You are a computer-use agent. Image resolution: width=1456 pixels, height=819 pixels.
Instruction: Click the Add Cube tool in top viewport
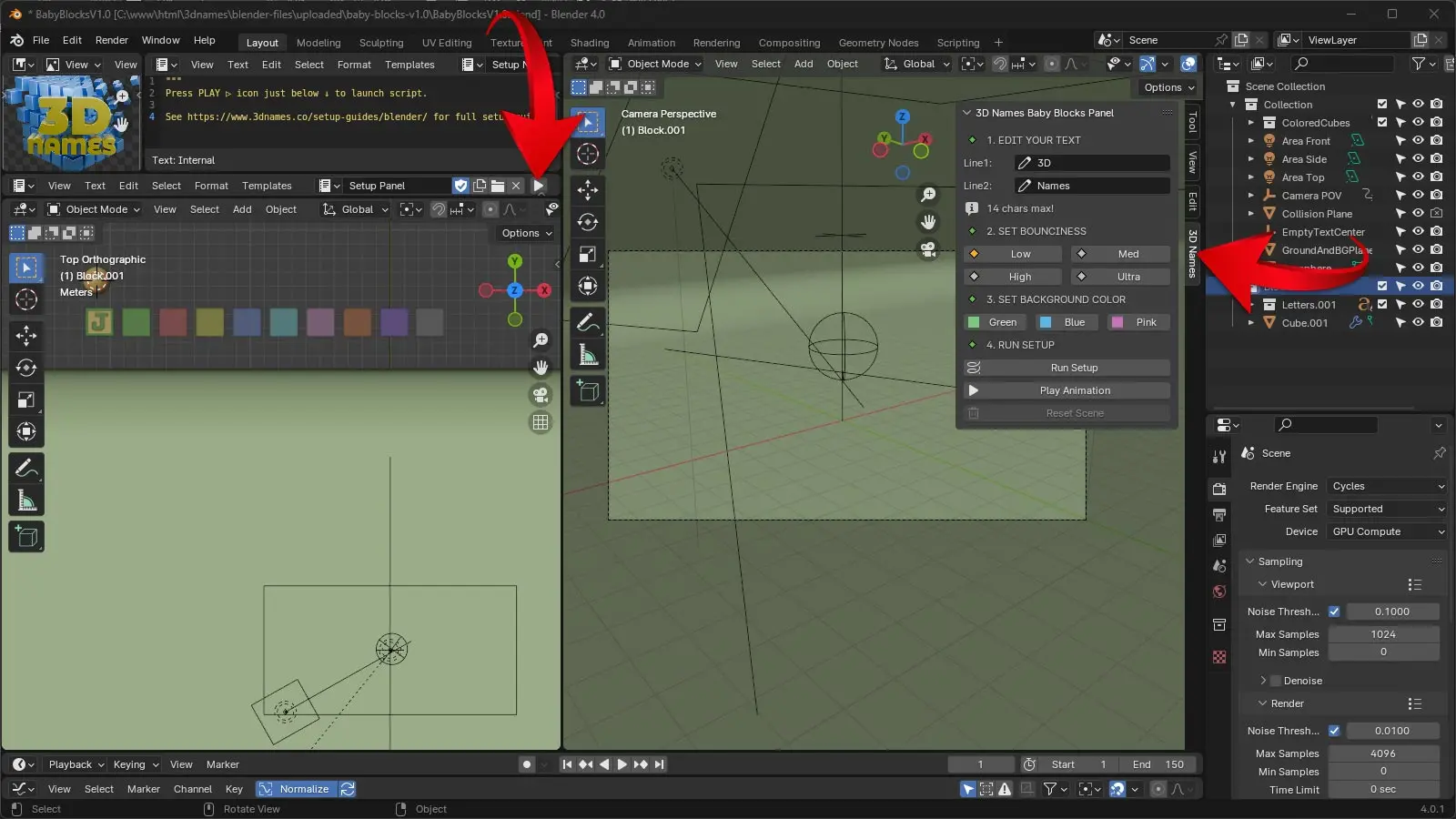26,537
